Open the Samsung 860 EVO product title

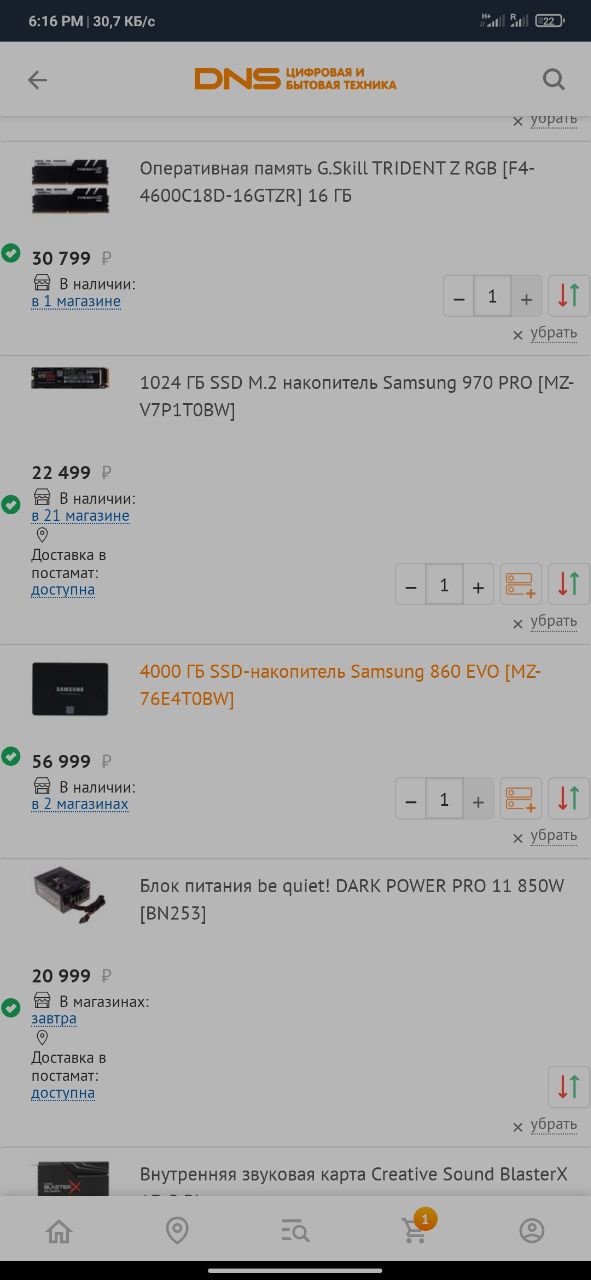(340, 685)
